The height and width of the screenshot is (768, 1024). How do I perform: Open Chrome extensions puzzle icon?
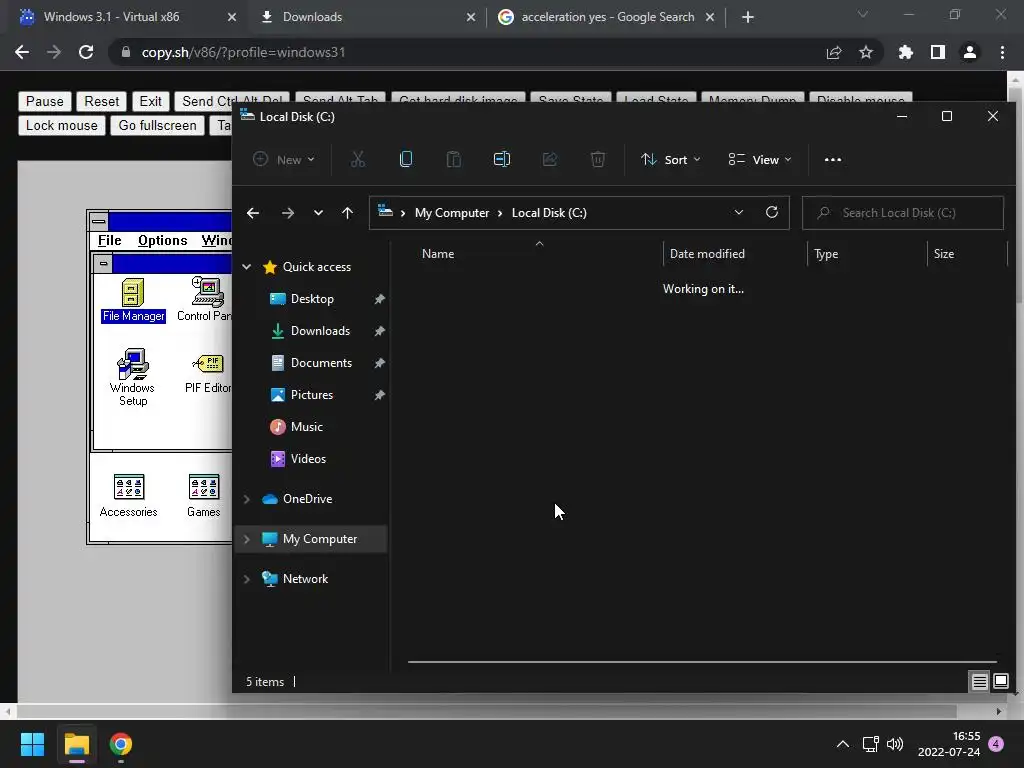point(906,52)
